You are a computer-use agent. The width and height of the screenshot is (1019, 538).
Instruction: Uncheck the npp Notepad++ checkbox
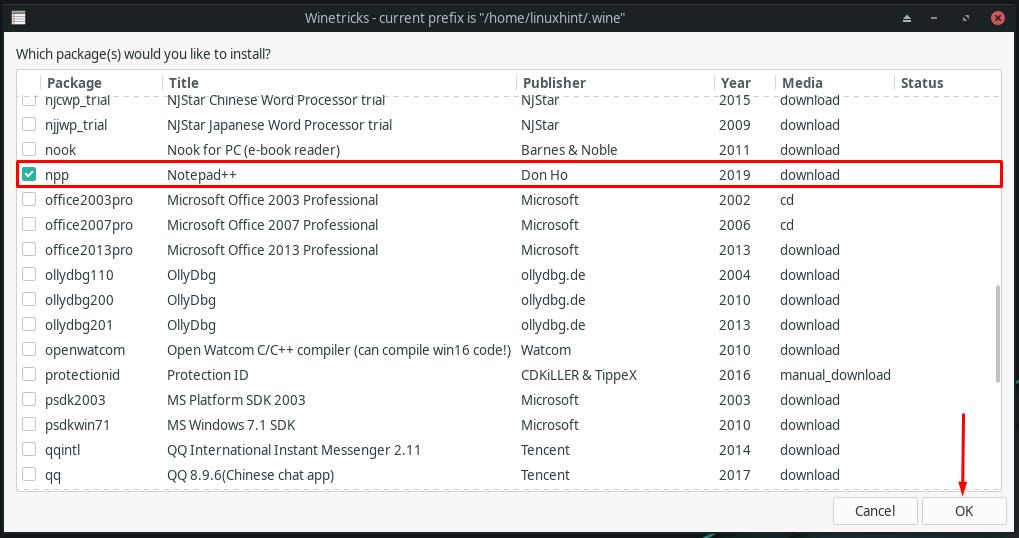29,174
